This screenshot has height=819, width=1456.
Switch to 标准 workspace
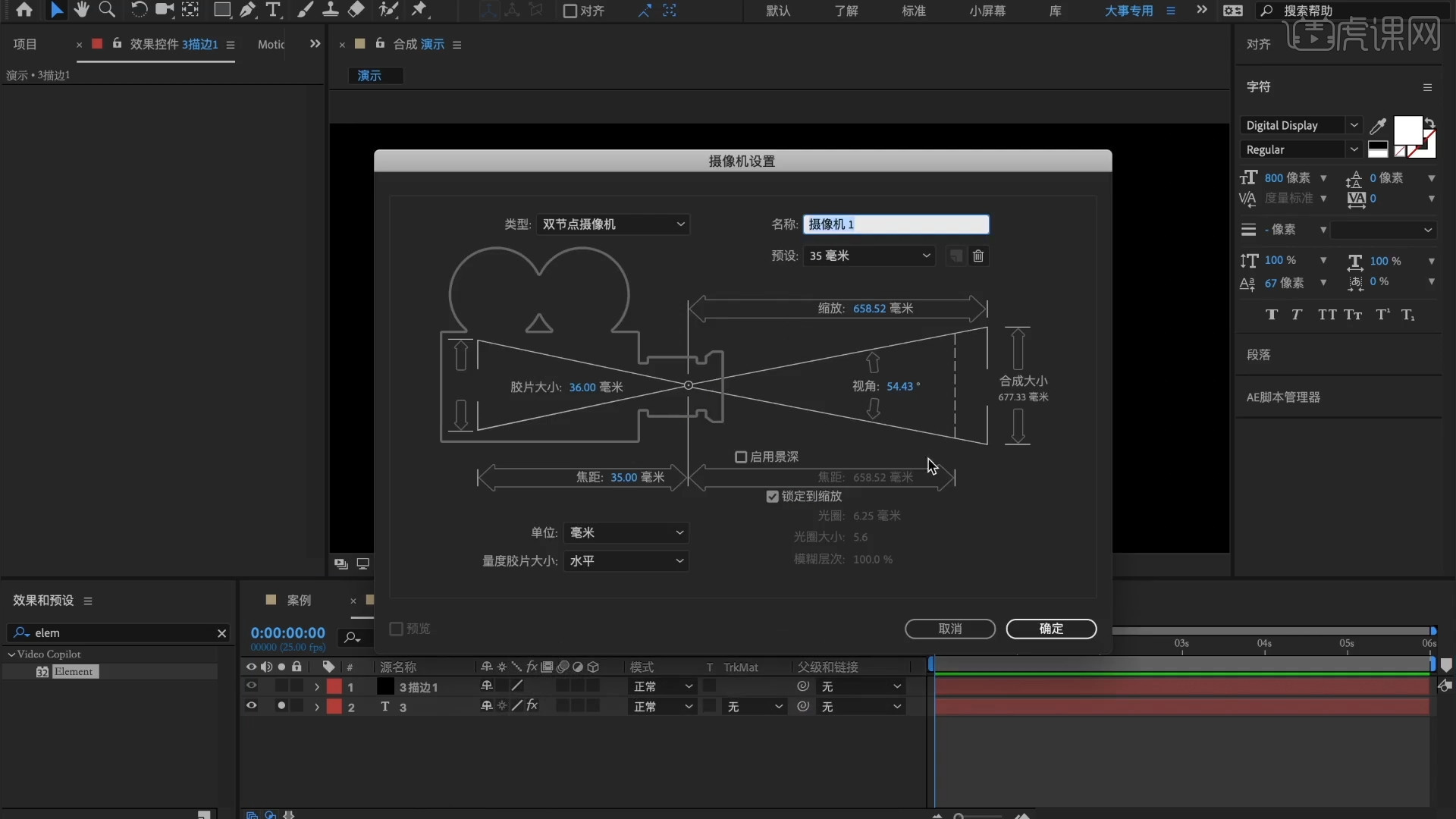pyautogui.click(x=914, y=11)
